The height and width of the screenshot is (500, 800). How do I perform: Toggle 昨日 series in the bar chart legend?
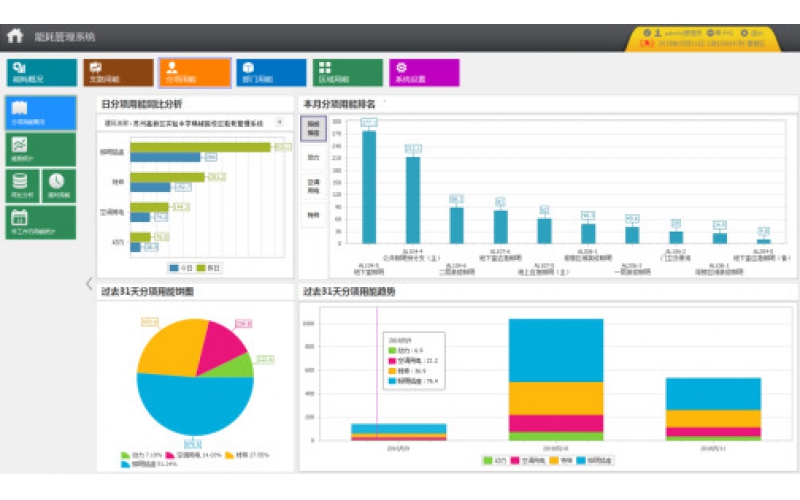pos(209,268)
